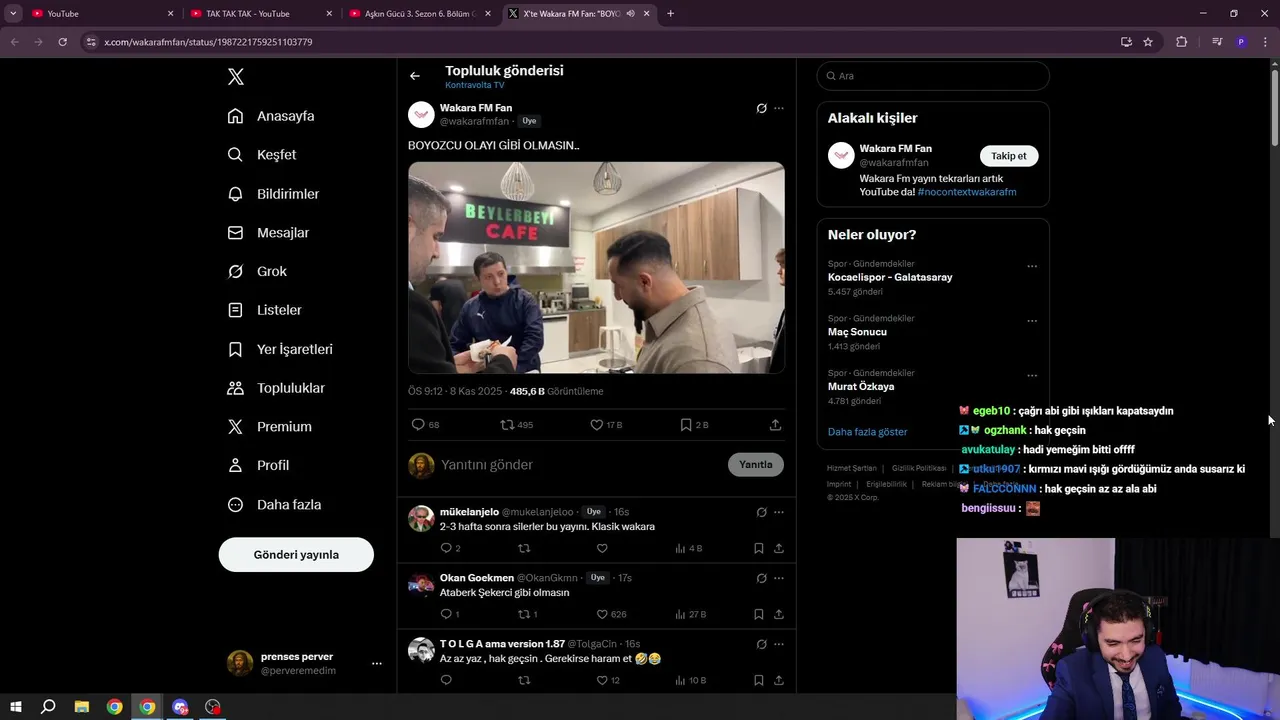Image resolution: width=1280 pixels, height=720 pixels.
Task: Bookmark Okan Goekmen's reply
Action: [759, 614]
